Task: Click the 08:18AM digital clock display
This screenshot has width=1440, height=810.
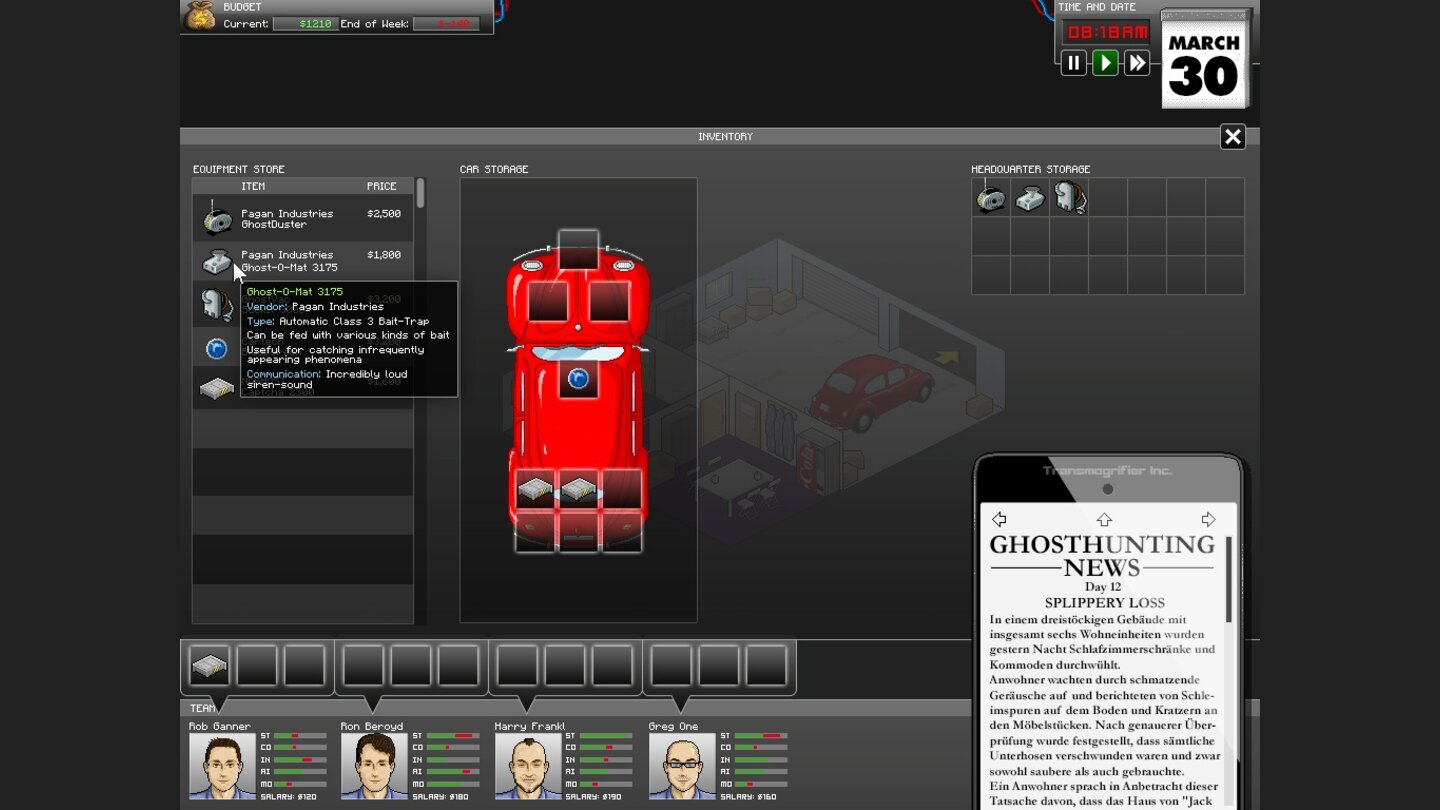Action: 1107,32
